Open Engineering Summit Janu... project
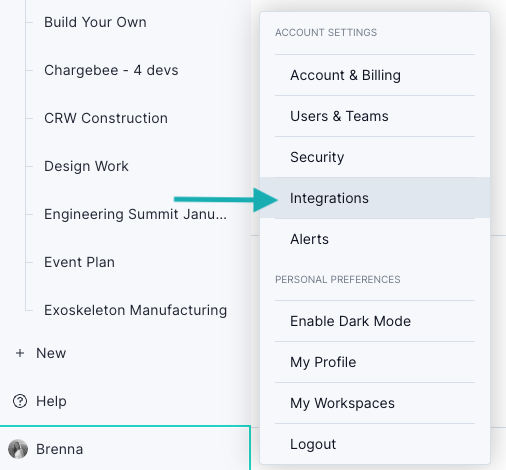The height and width of the screenshot is (470, 506). 135,214
